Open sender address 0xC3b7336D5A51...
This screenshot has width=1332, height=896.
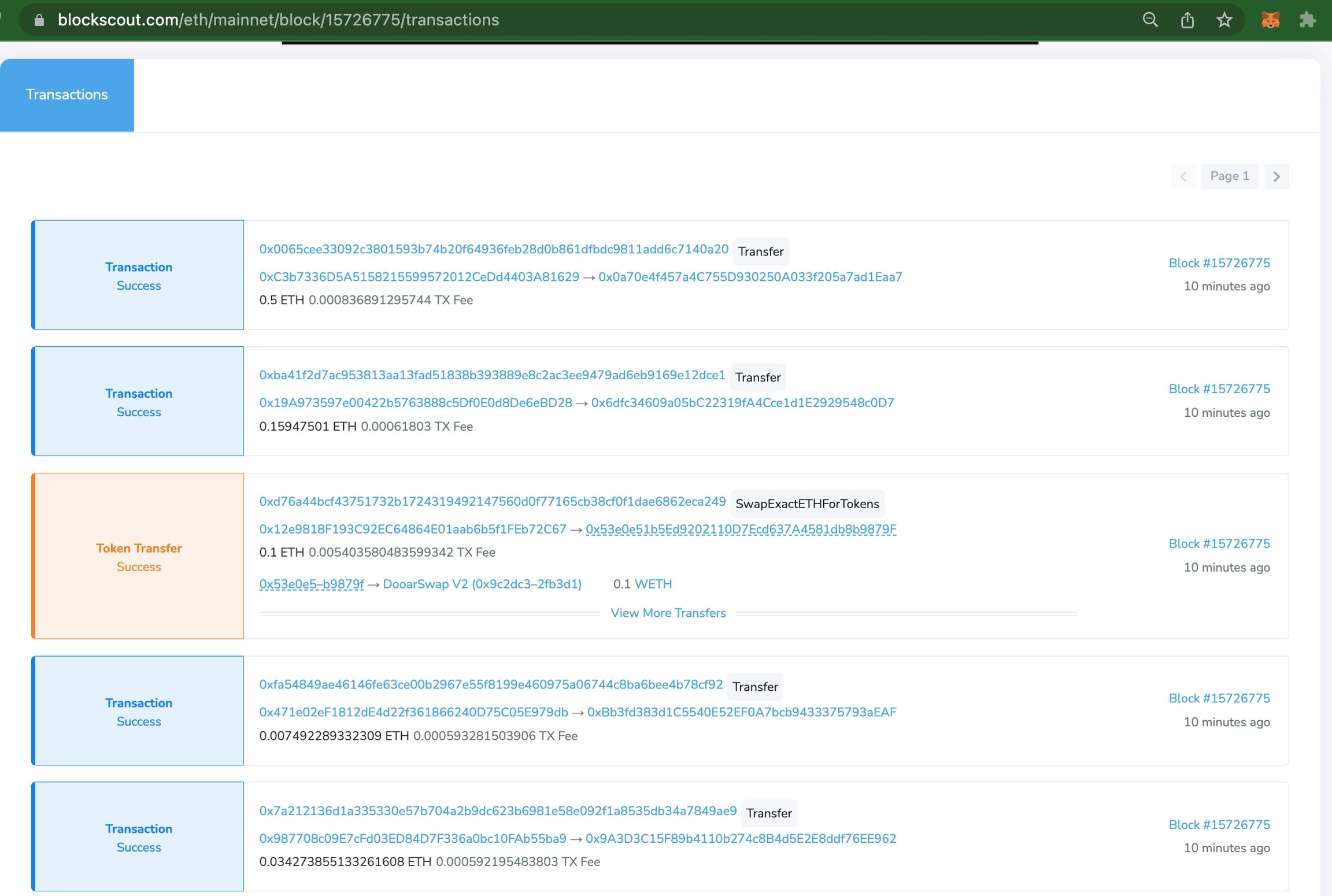[419, 277]
